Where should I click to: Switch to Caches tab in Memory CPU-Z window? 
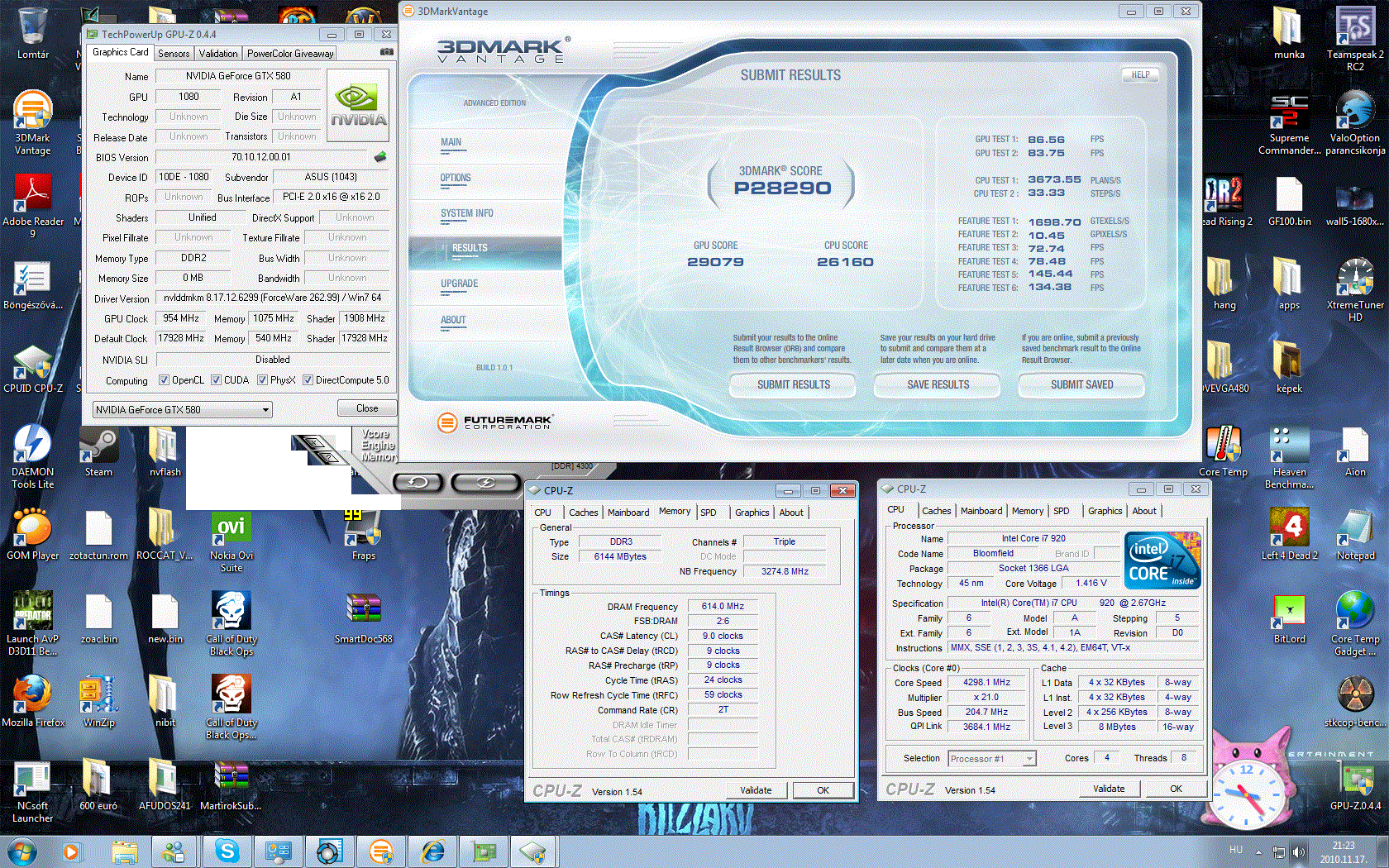583,513
